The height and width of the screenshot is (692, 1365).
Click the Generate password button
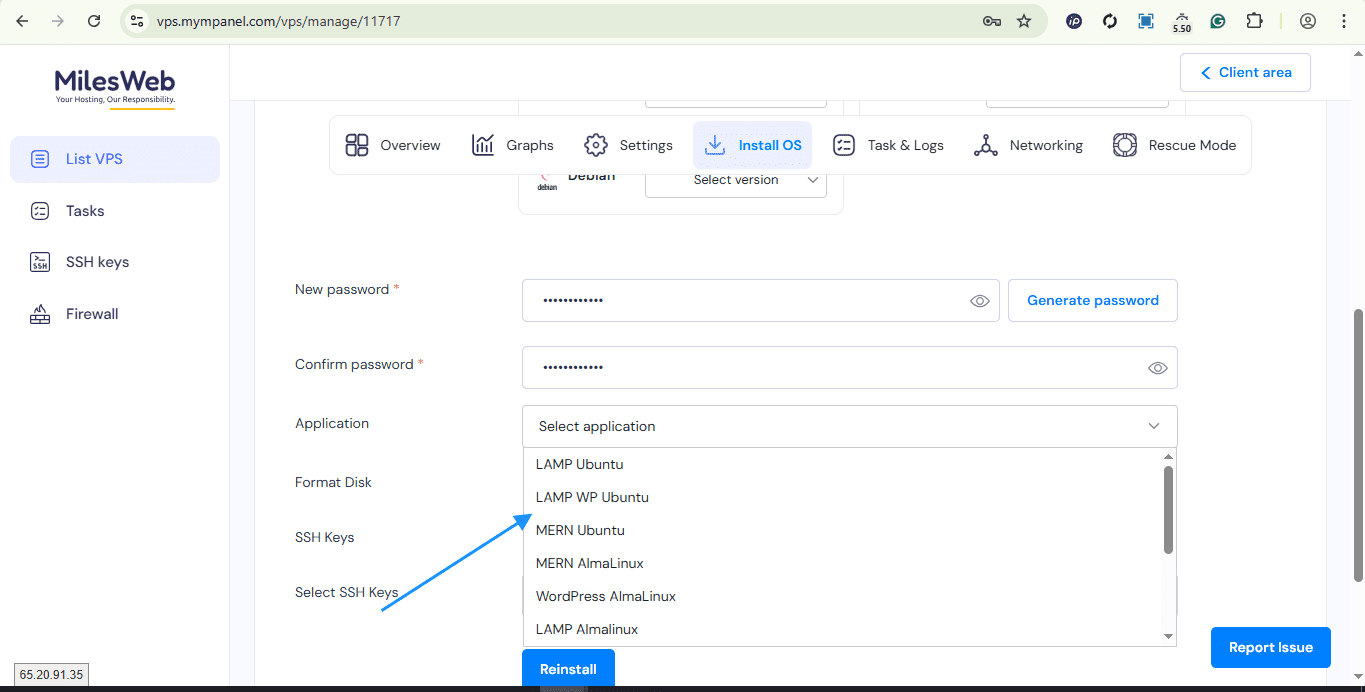click(1092, 300)
